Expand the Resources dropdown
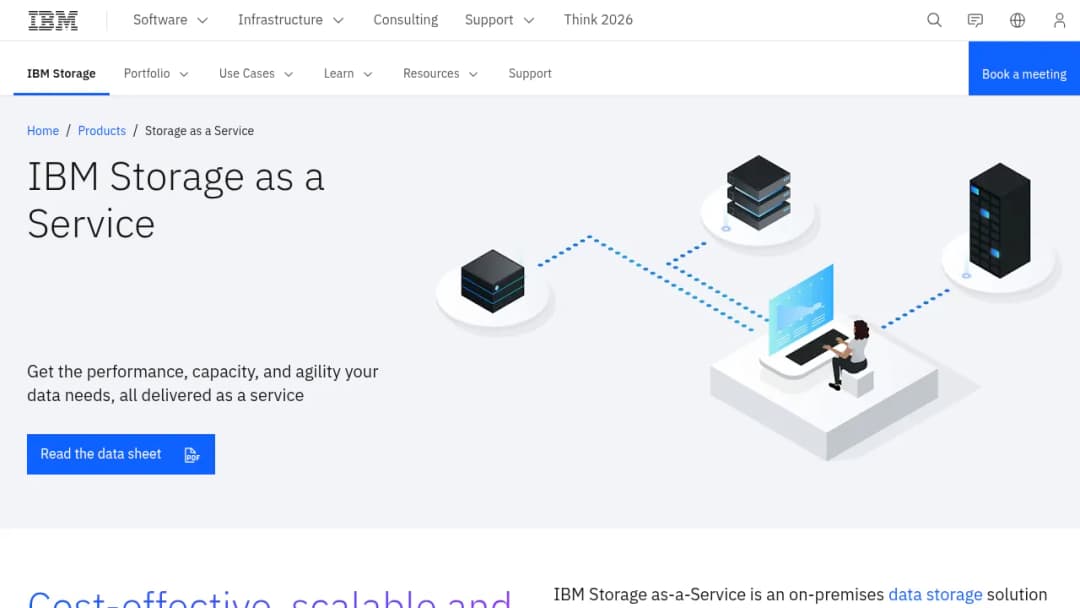Viewport: 1080px width, 608px height. click(440, 74)
